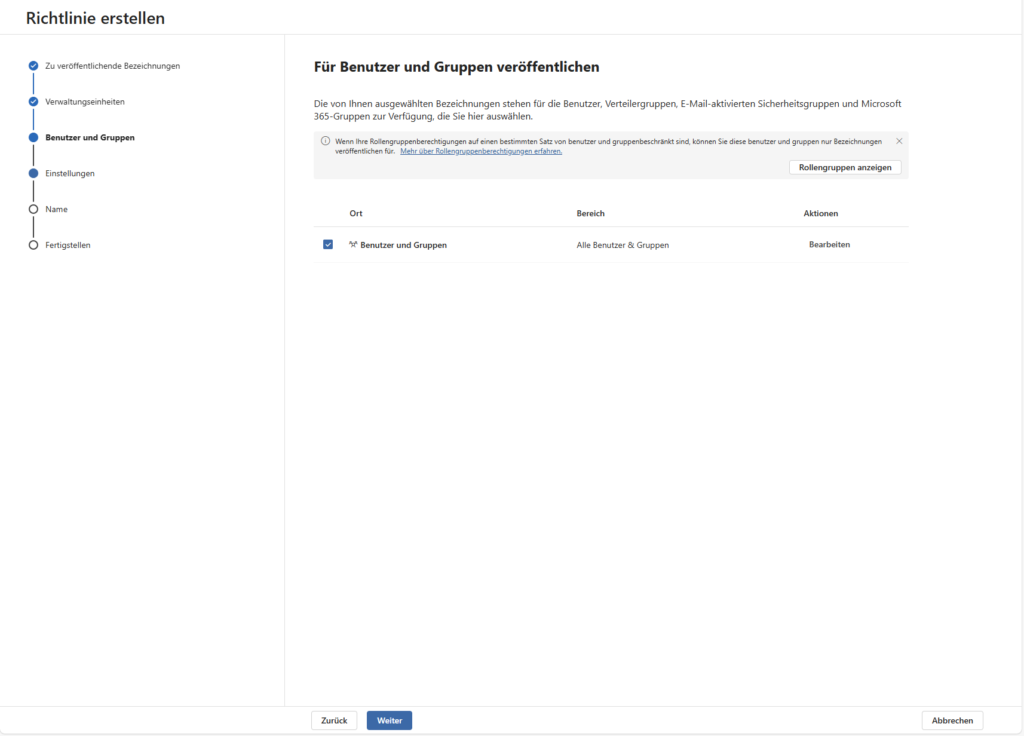Uncheck the Benutzer und Gruppen row checkbox
Viewport: 1024px width, 736px height.
(327, 244)
